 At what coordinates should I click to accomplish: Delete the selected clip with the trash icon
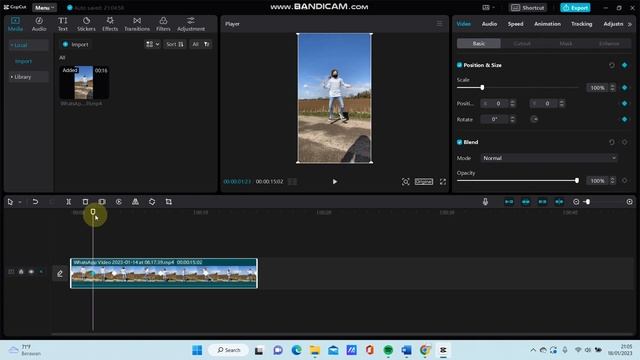click(85, 202)
